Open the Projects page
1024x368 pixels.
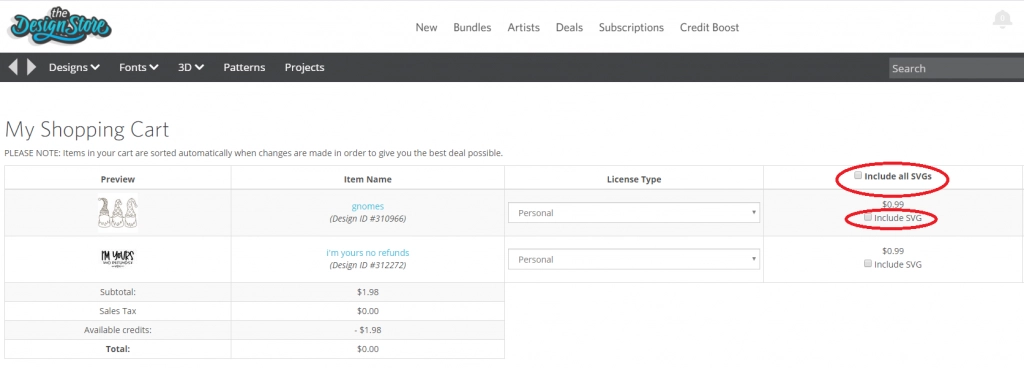coord(304,67)
